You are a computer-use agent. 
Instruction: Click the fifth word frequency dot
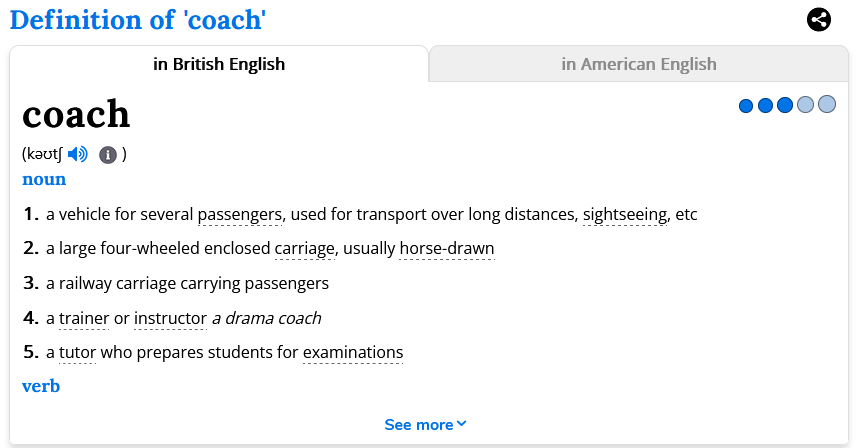point(826,104)
